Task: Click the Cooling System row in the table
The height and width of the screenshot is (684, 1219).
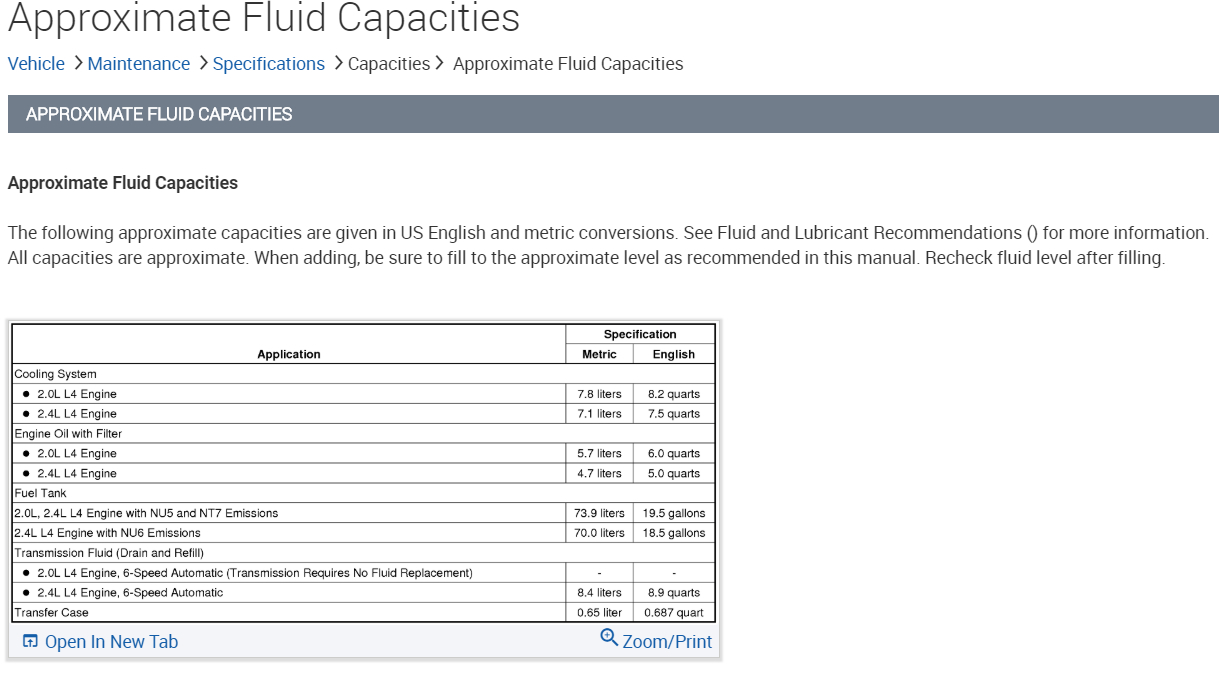Action: tap(56, 374)
